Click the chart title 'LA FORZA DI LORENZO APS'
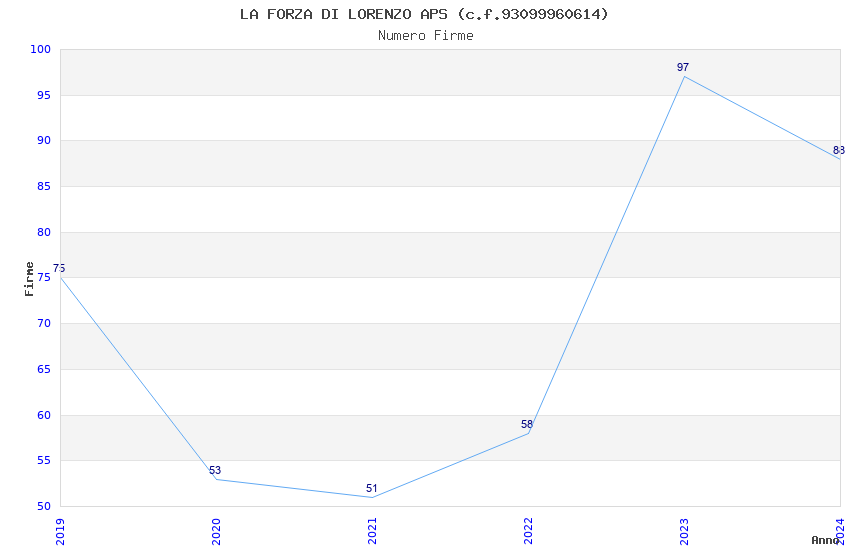This screenshot has width=850, height=550. pos(344,14)
